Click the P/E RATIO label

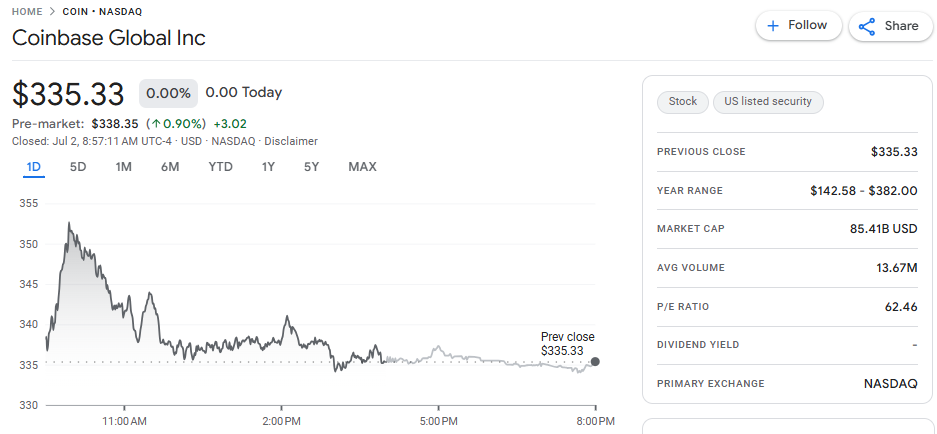point(683,307)
